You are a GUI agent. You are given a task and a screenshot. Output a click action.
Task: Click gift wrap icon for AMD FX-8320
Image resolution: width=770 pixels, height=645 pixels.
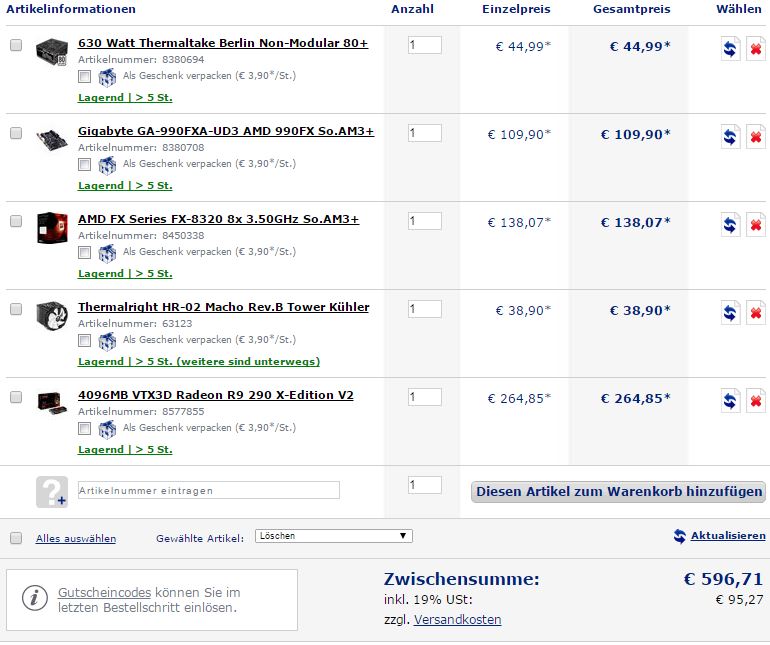pyautogui.click(x=107, y=253)
